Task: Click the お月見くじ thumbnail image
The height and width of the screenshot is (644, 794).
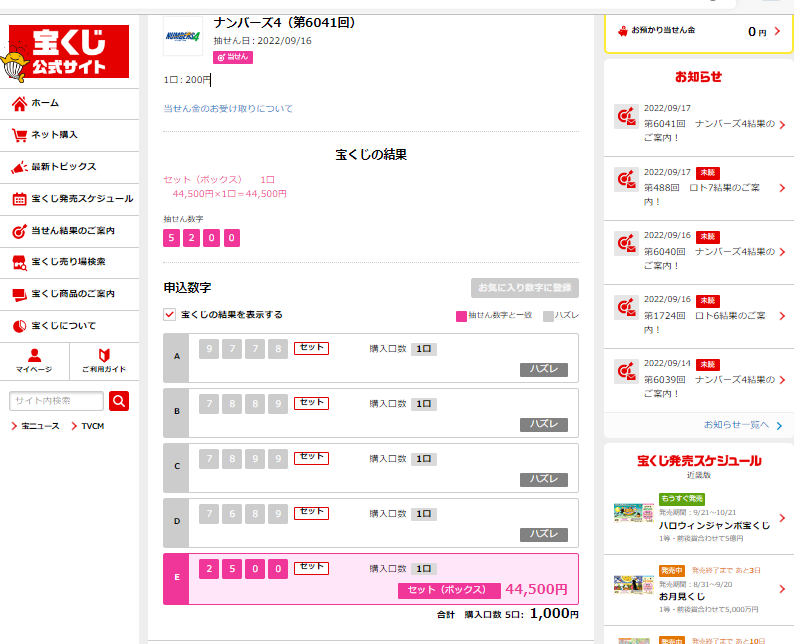Action: point(633,584)
